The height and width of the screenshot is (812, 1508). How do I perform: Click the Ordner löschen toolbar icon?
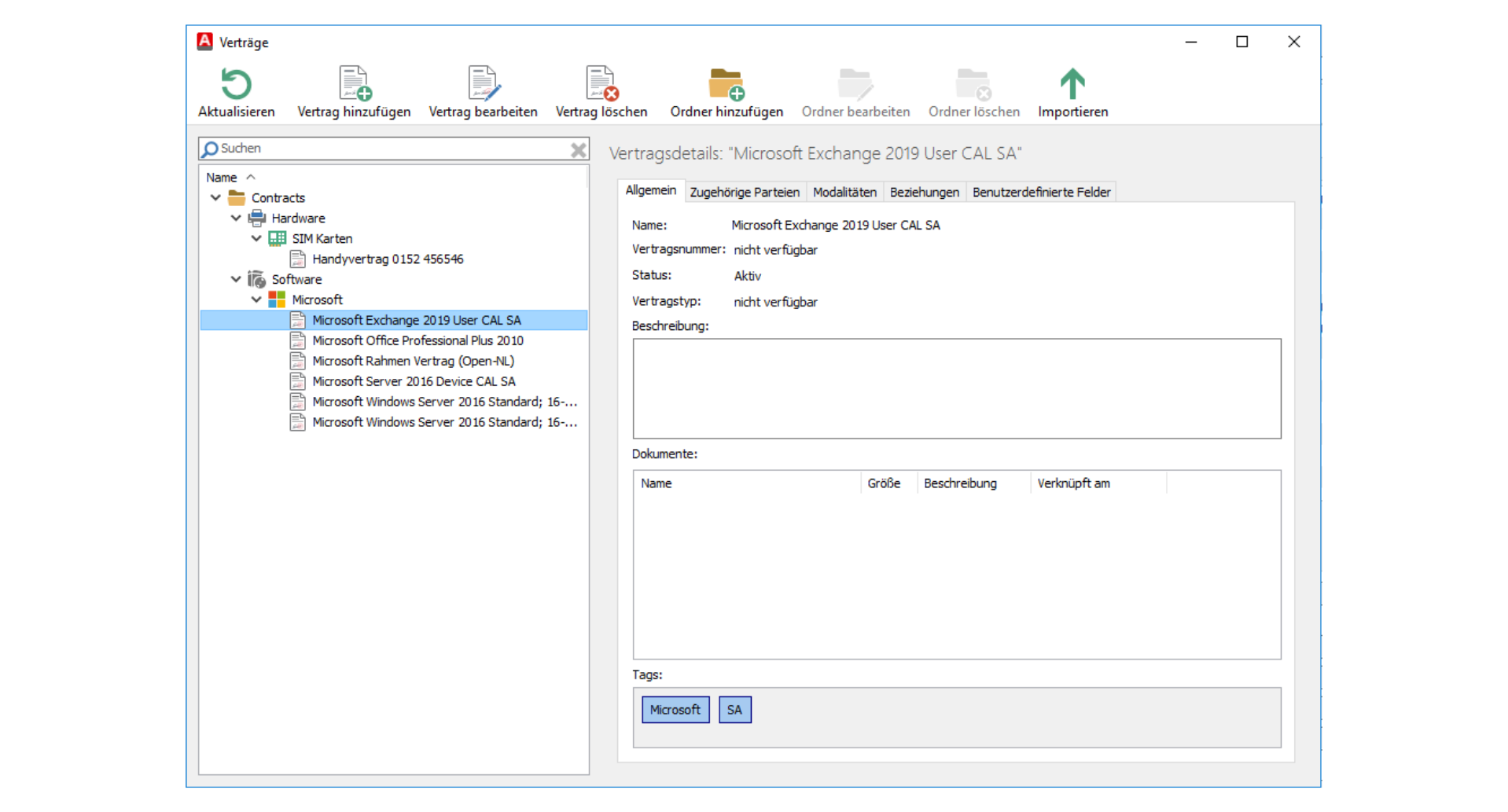[973, 84]
